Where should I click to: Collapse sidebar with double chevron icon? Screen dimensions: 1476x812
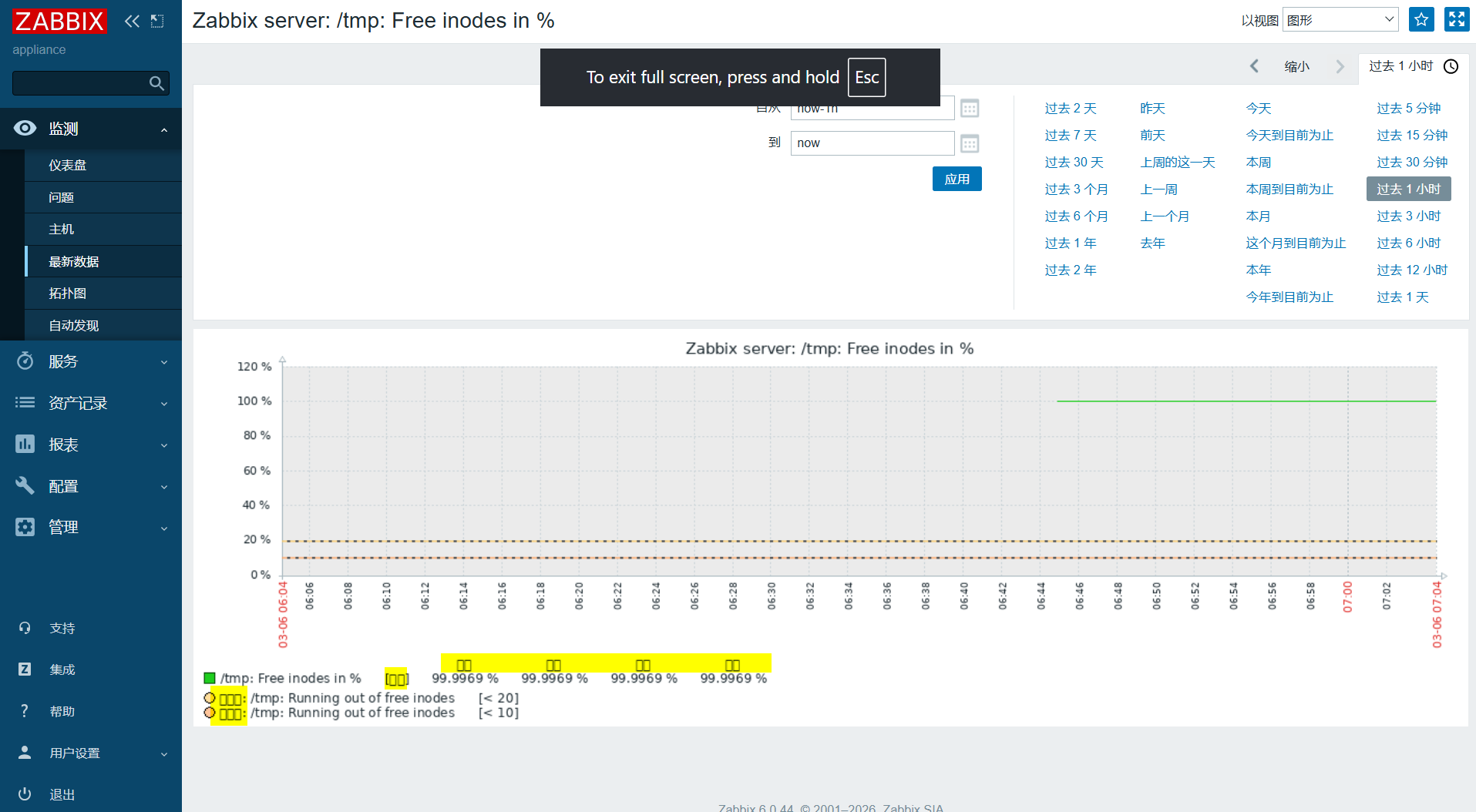tap(132, 21)
